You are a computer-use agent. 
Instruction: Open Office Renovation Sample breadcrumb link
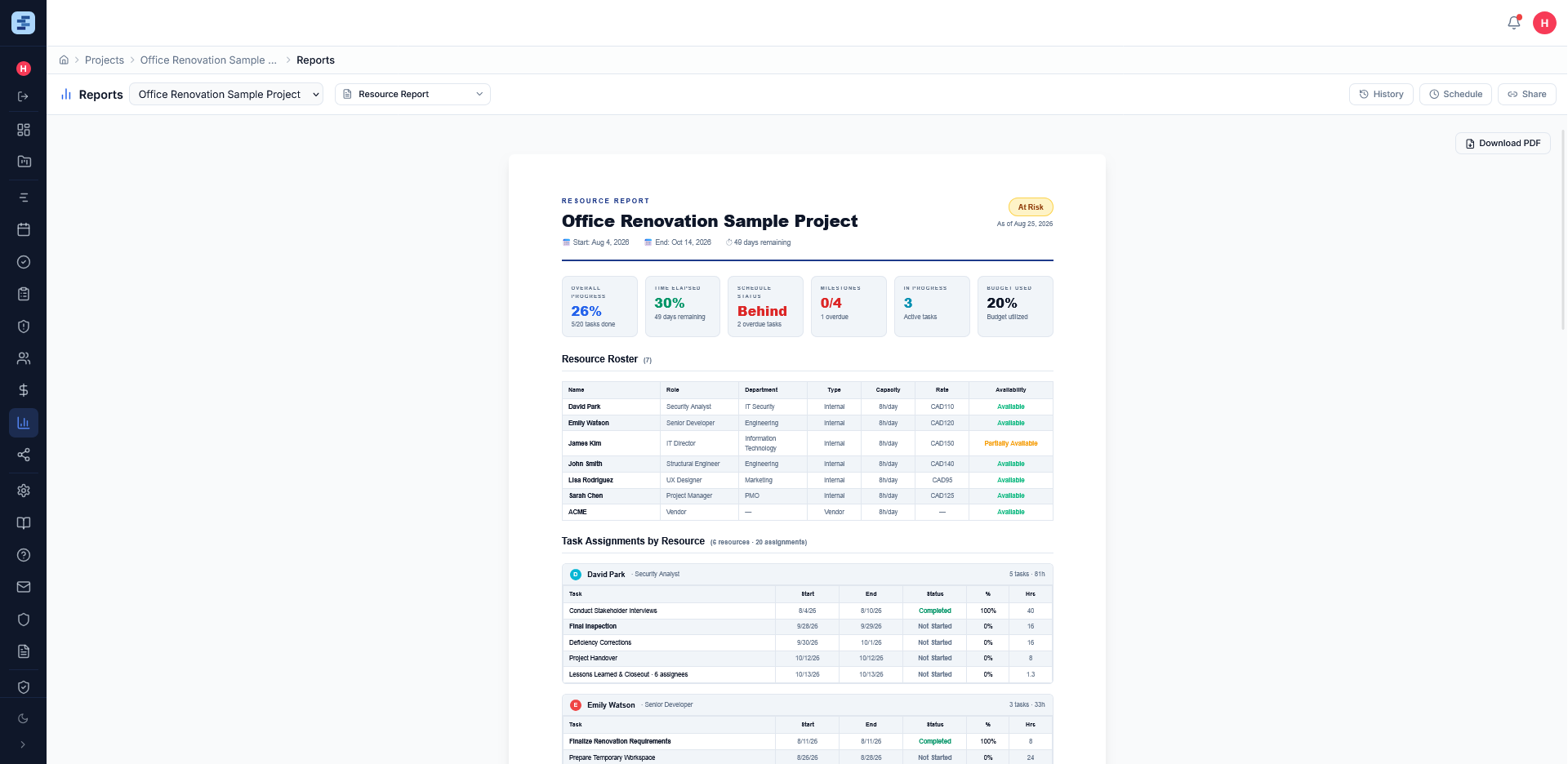(208, 60)
